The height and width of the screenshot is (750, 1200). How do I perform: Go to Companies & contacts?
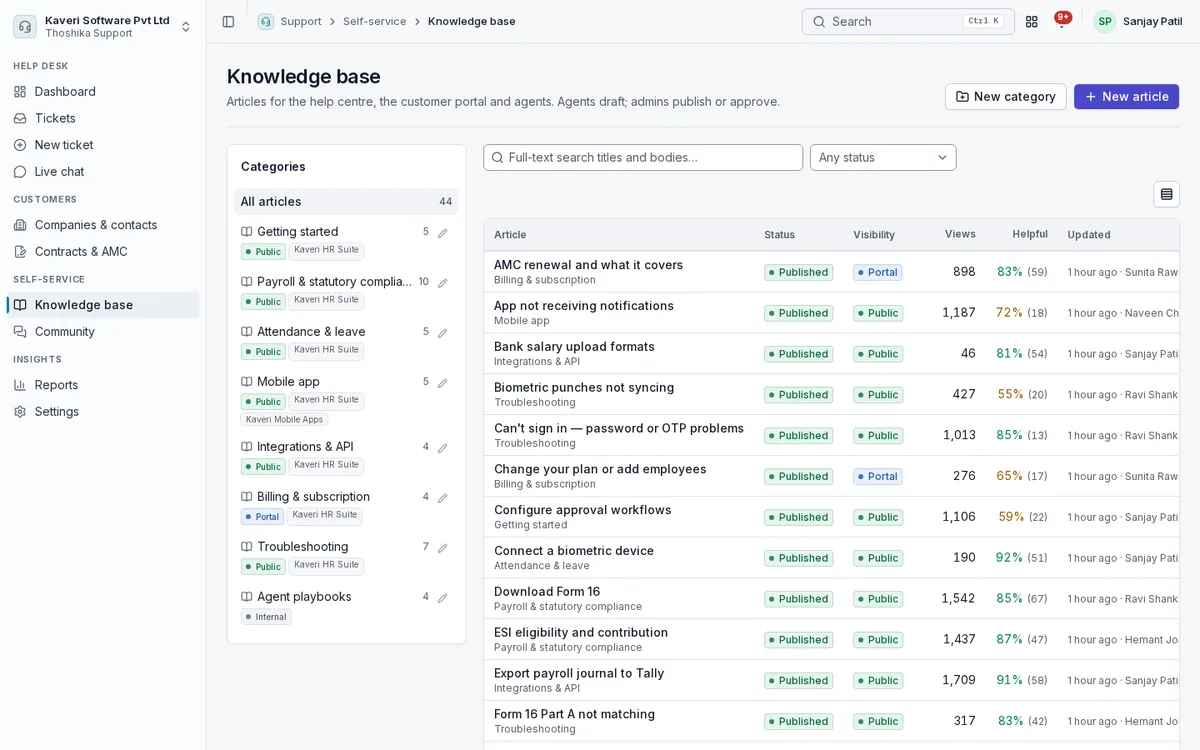[x=103, y=225]
